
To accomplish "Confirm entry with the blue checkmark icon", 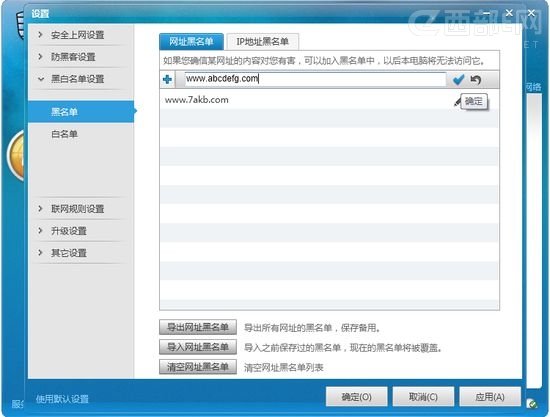I will 458,80.
